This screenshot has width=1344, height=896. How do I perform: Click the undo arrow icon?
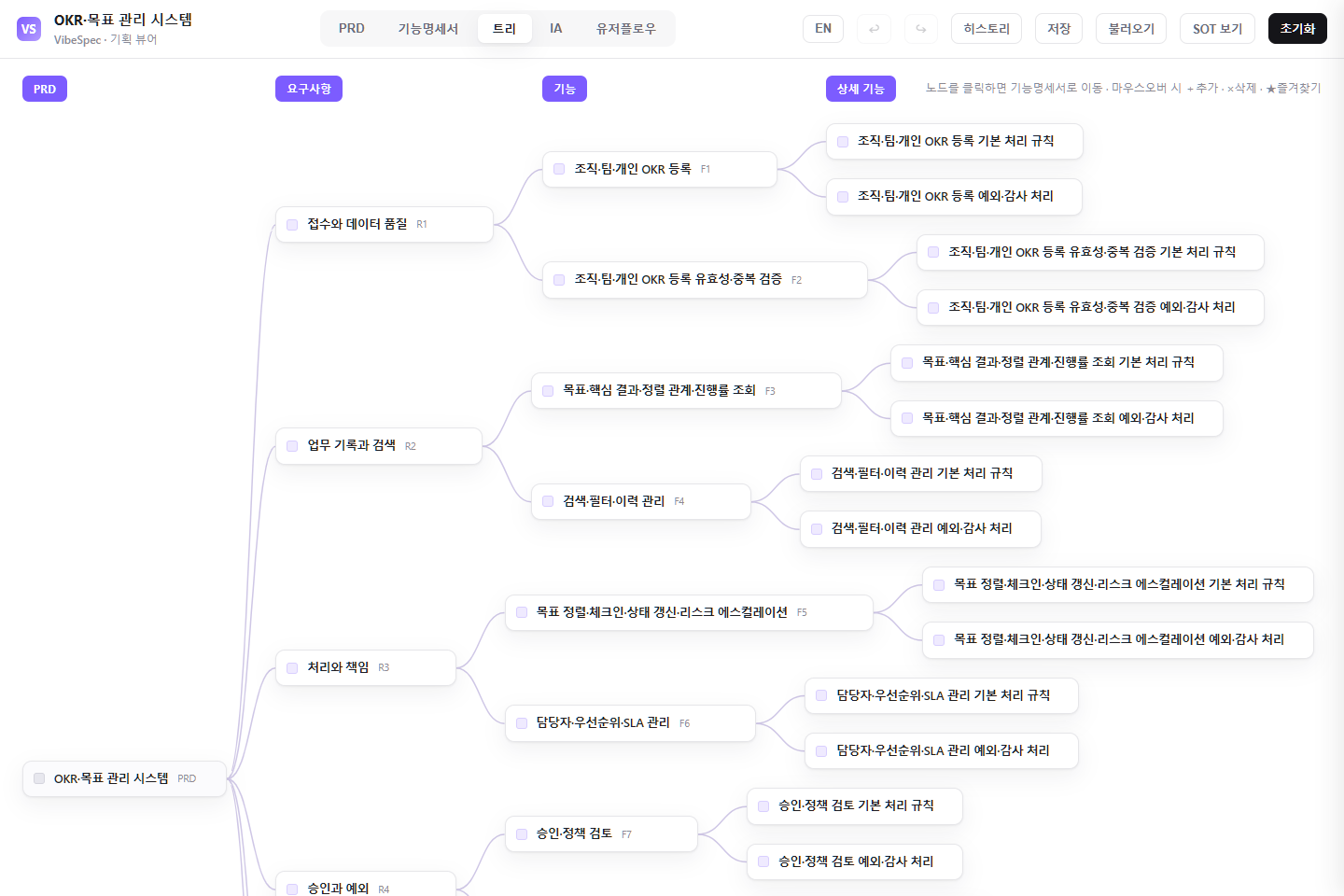click(874, 29)
